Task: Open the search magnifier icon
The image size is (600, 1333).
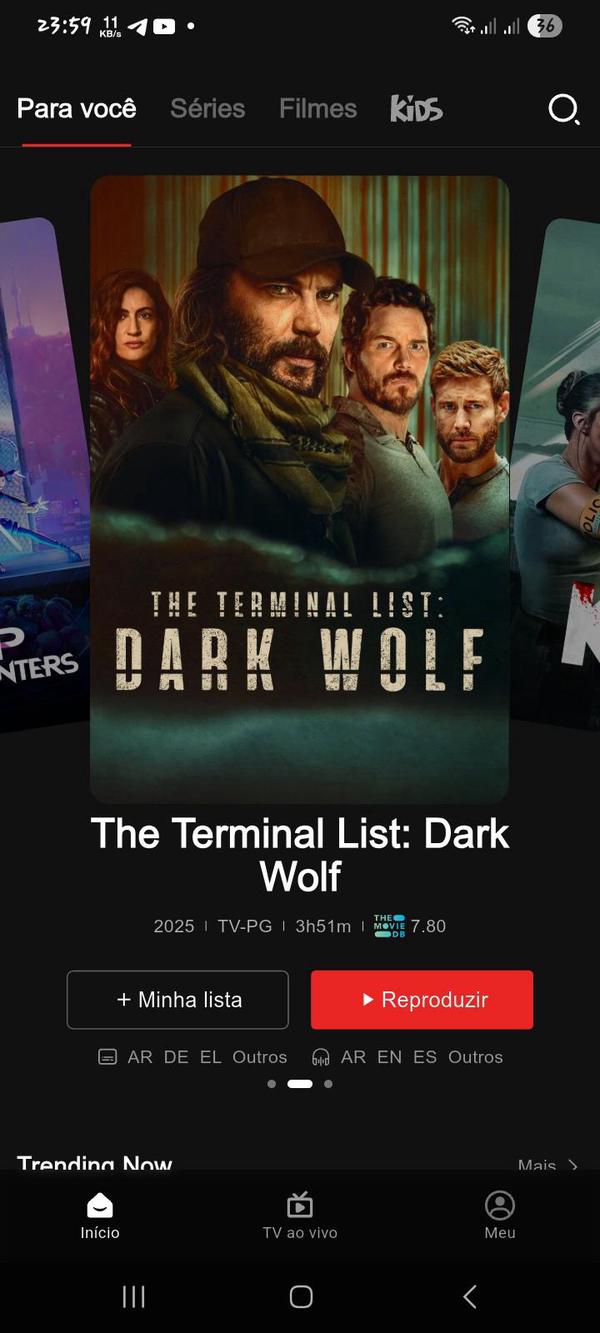Action: (x=564, y=109)
